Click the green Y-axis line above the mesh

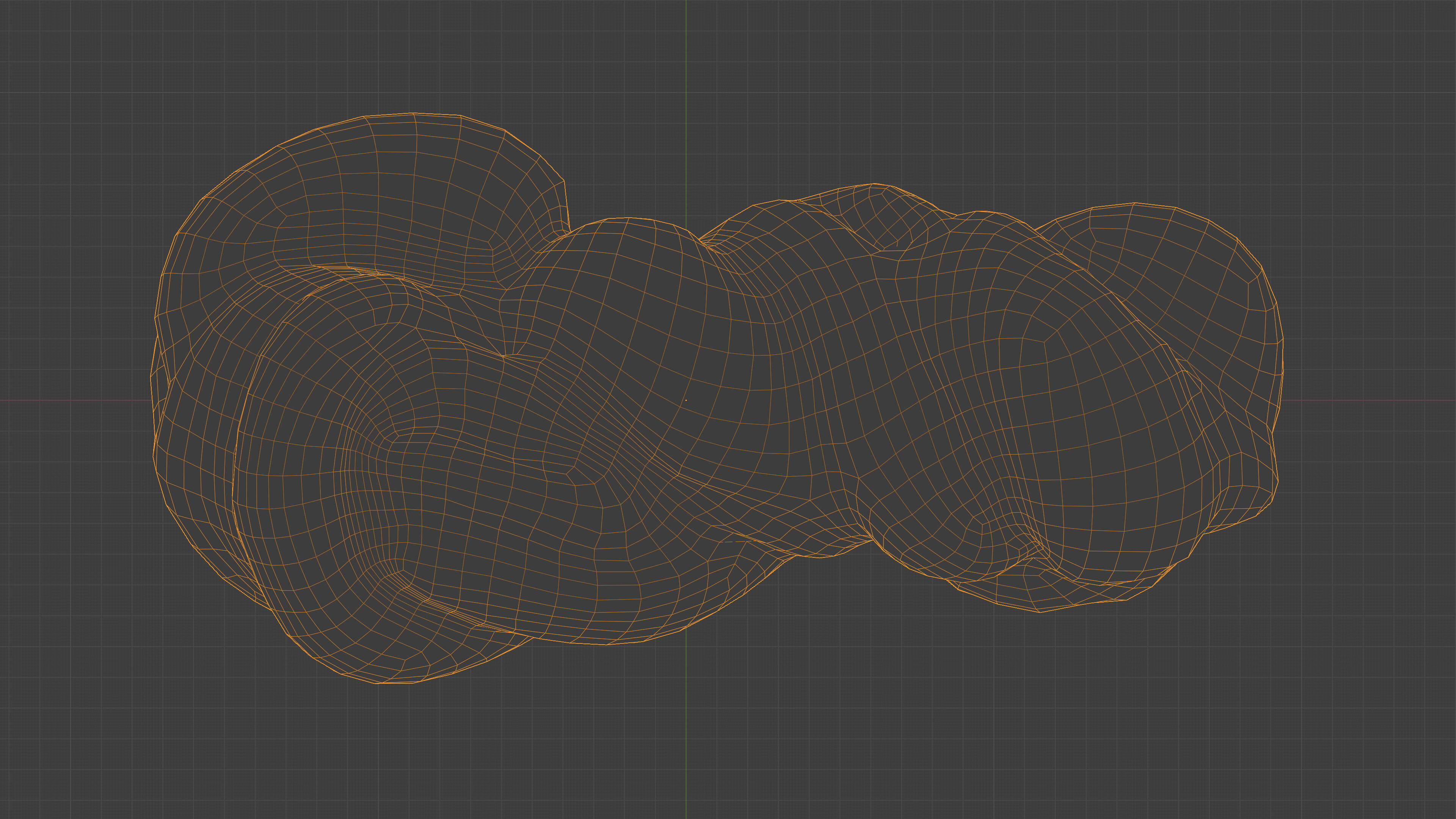point(686,85)
